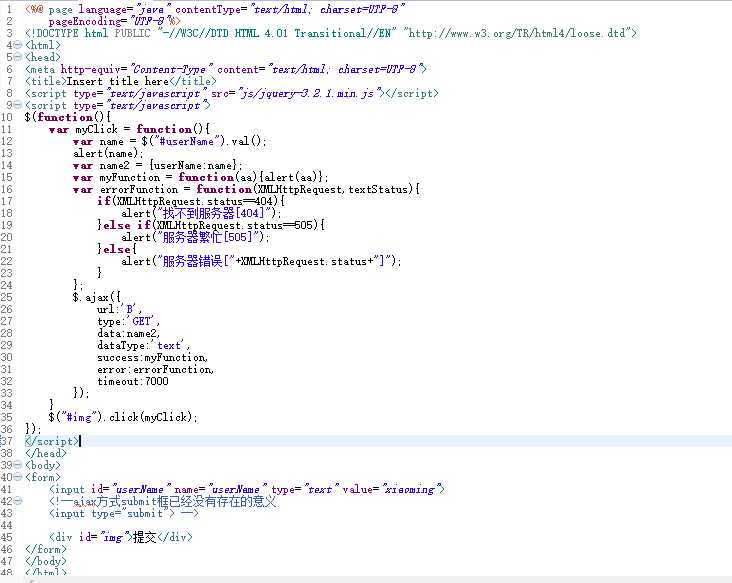Click the input userName tag on line 41
Viewport: 732px width, 583px height.
point(246,490)
